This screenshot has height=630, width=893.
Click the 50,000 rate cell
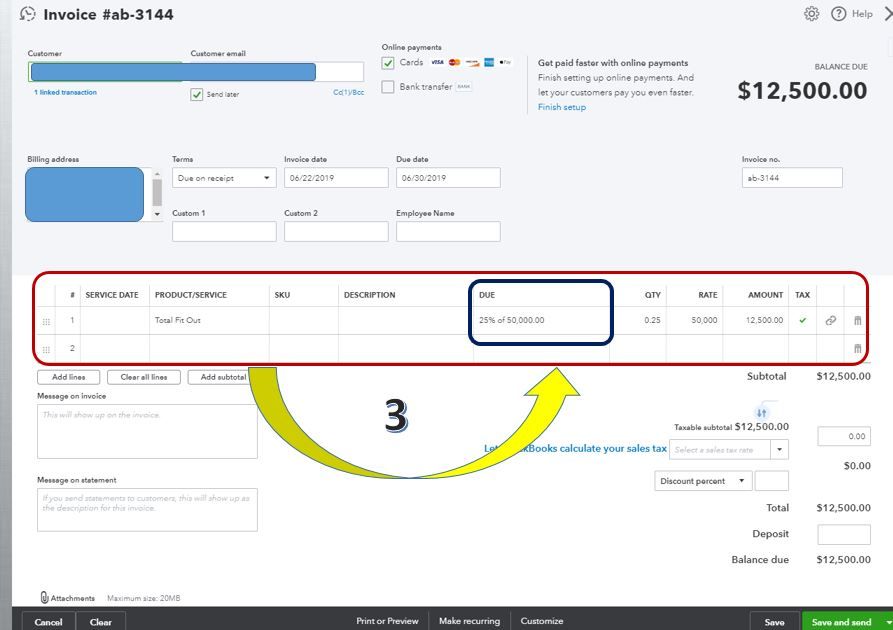(x=694, y=320)
